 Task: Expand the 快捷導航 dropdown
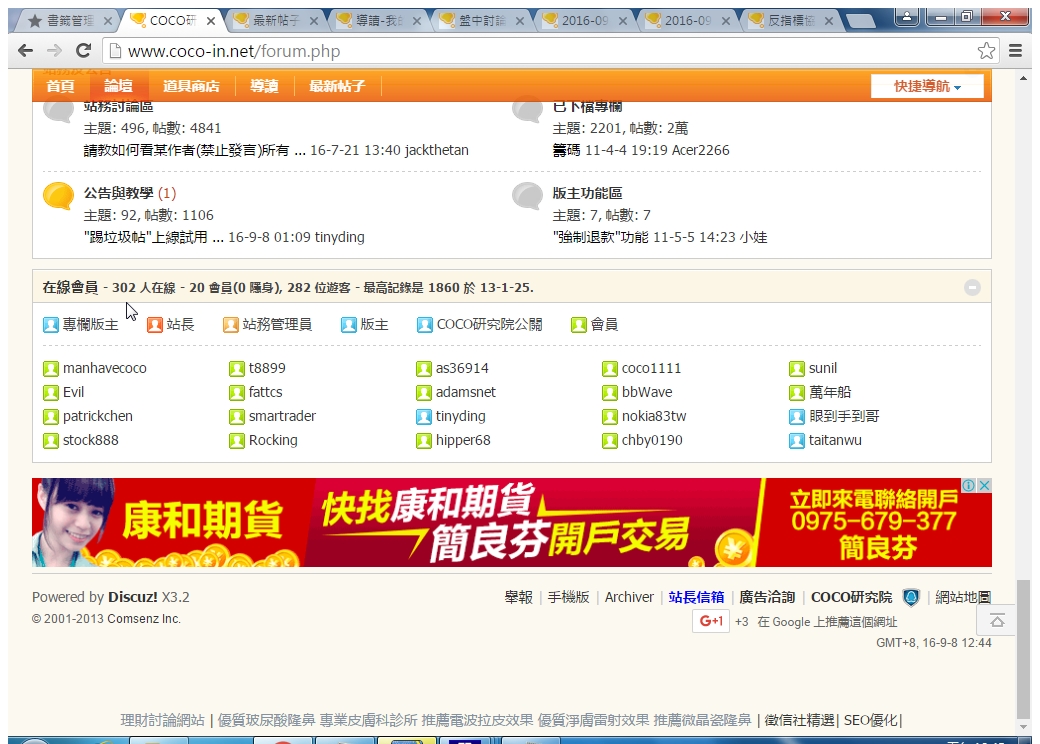pos(927,86)
